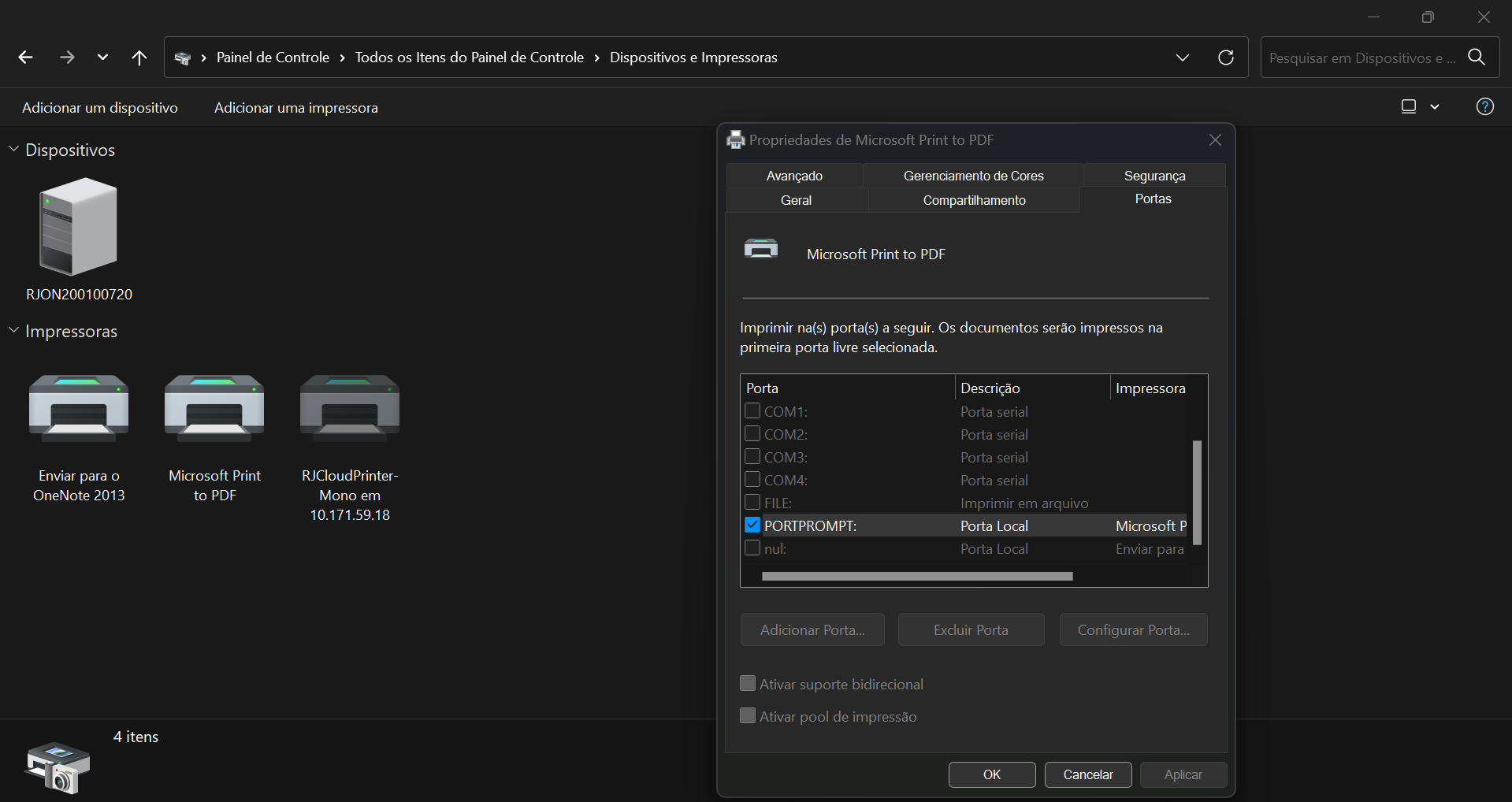Refresh Dispositivos e Impressoras view
Viewport: 1512px width, 802px height.
[1226, 58]
